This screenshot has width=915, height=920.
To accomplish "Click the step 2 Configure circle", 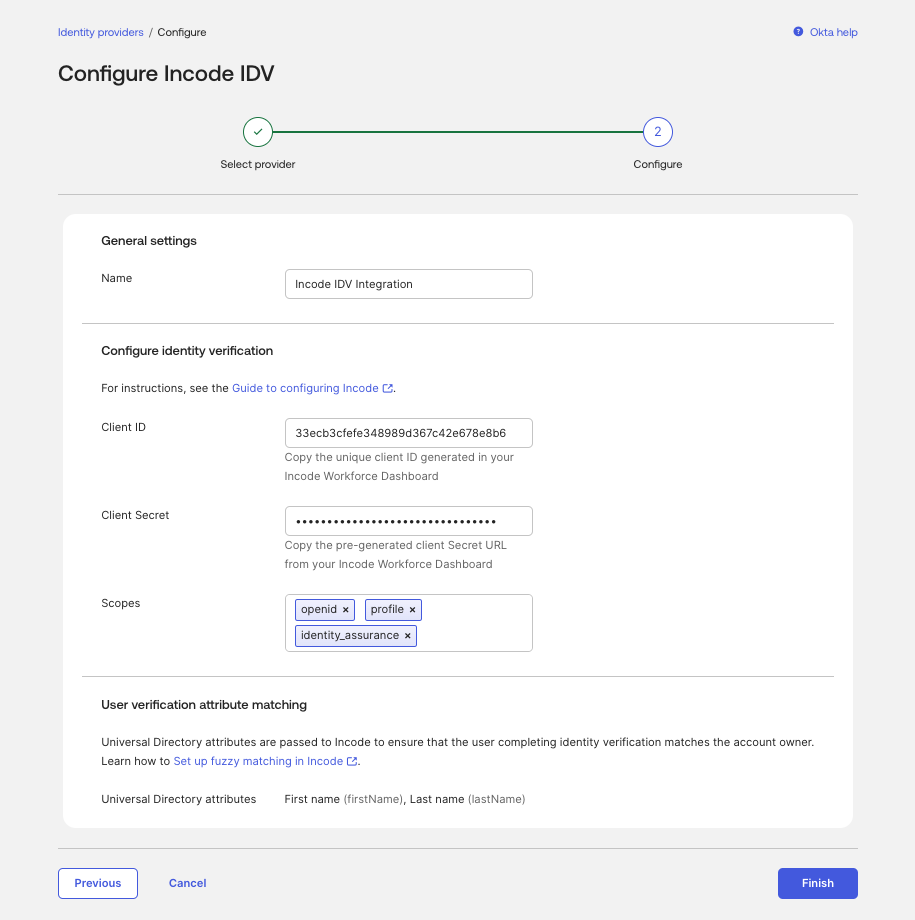I will tap(657, 132).
